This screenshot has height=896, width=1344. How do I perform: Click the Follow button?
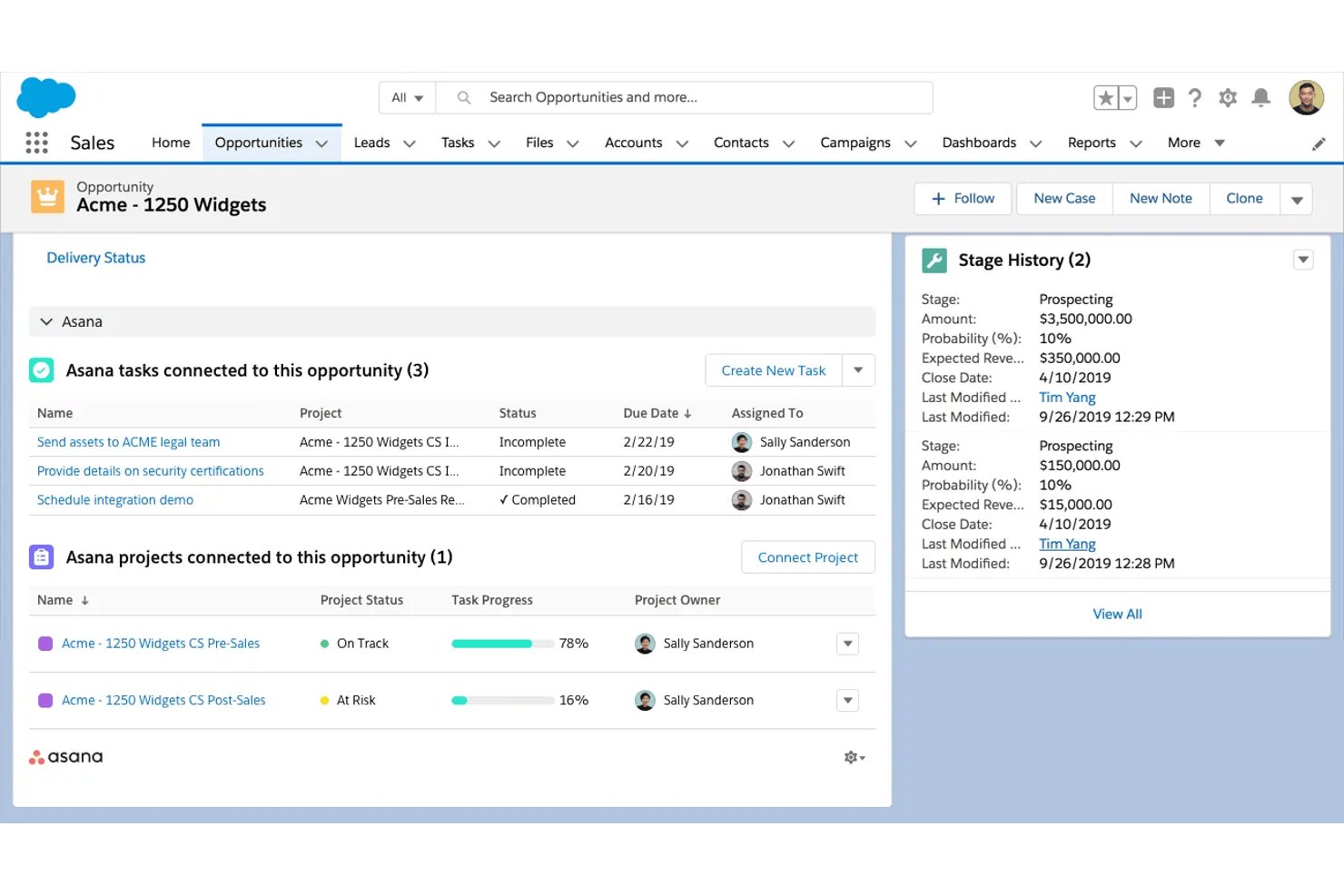click(x=963, y=199)
